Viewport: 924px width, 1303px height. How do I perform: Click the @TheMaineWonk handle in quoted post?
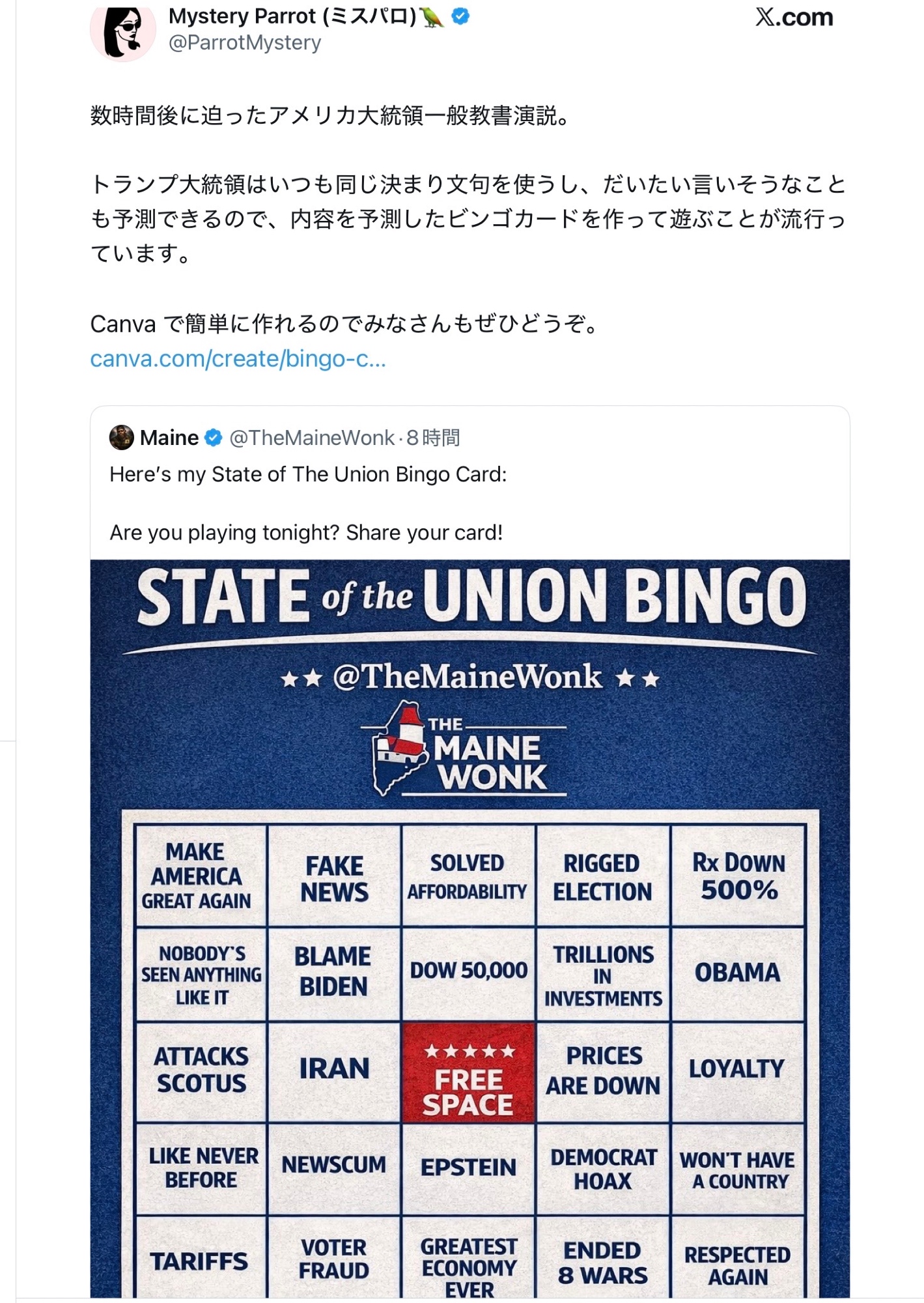pos(312,438)
